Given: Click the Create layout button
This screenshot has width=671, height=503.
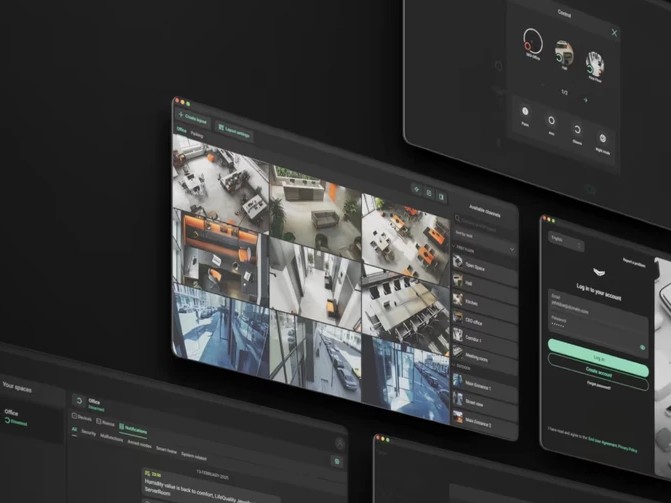Looking at the screenshot, I should (194, 118).
